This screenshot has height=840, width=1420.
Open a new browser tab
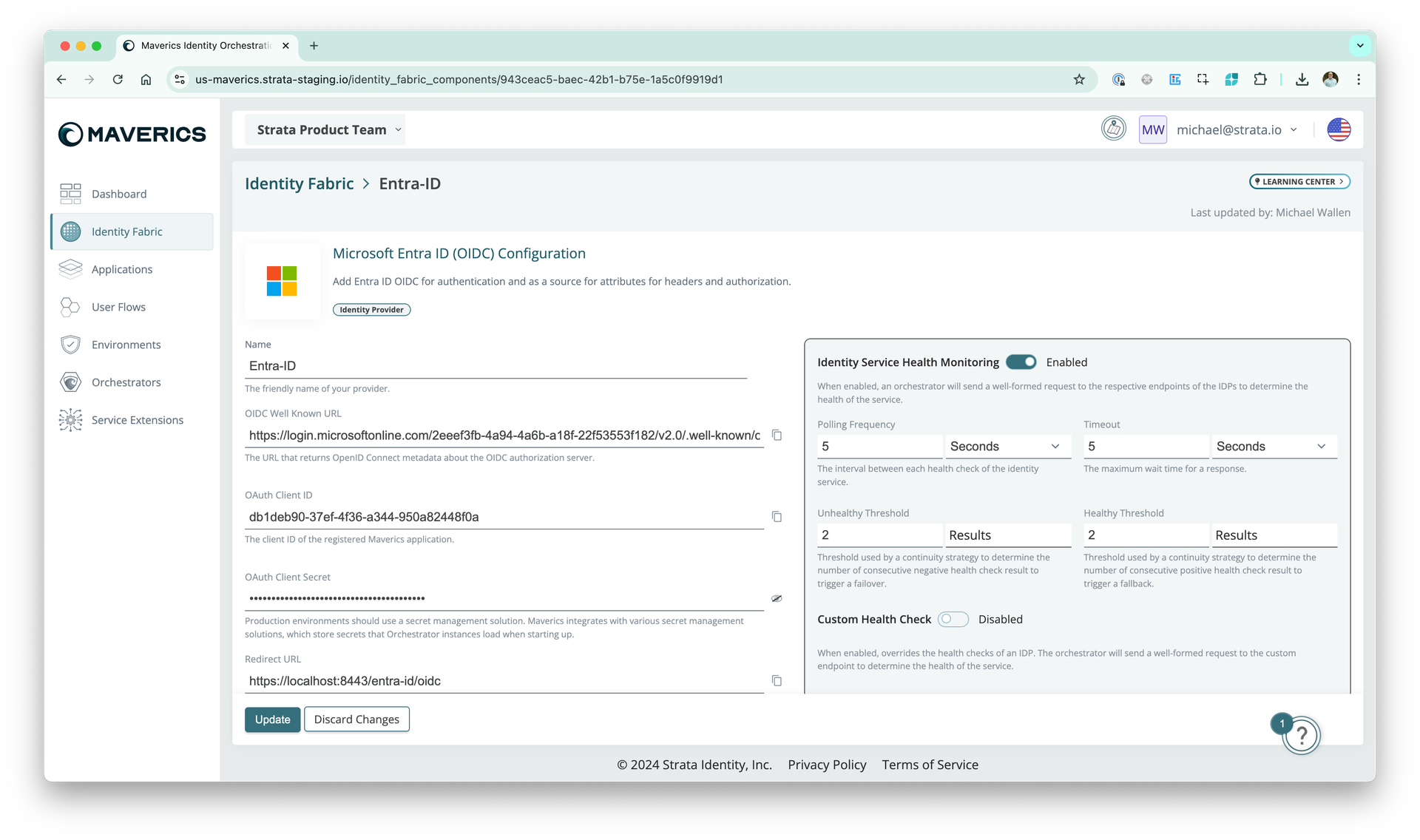[x=314, y=46]
